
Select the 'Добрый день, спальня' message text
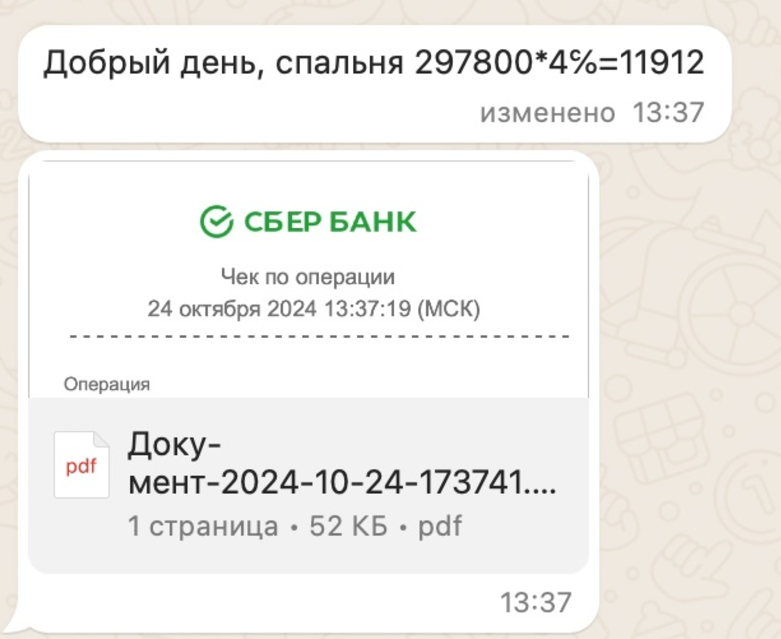pos(223,63)
